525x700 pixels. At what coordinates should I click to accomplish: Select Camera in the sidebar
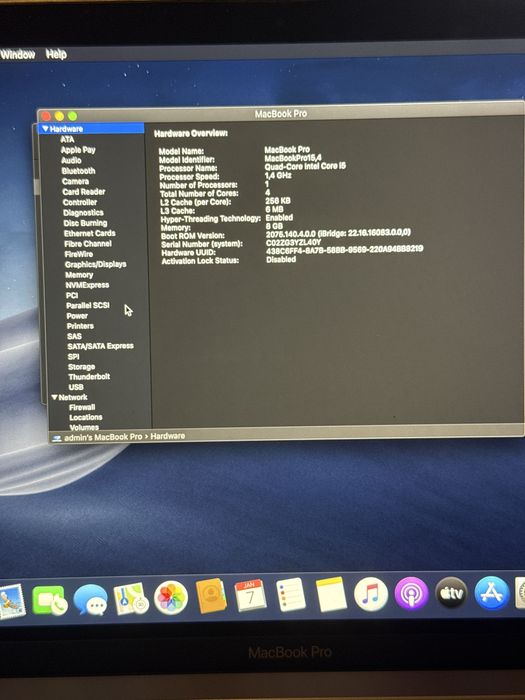click(x=75, y=181)
